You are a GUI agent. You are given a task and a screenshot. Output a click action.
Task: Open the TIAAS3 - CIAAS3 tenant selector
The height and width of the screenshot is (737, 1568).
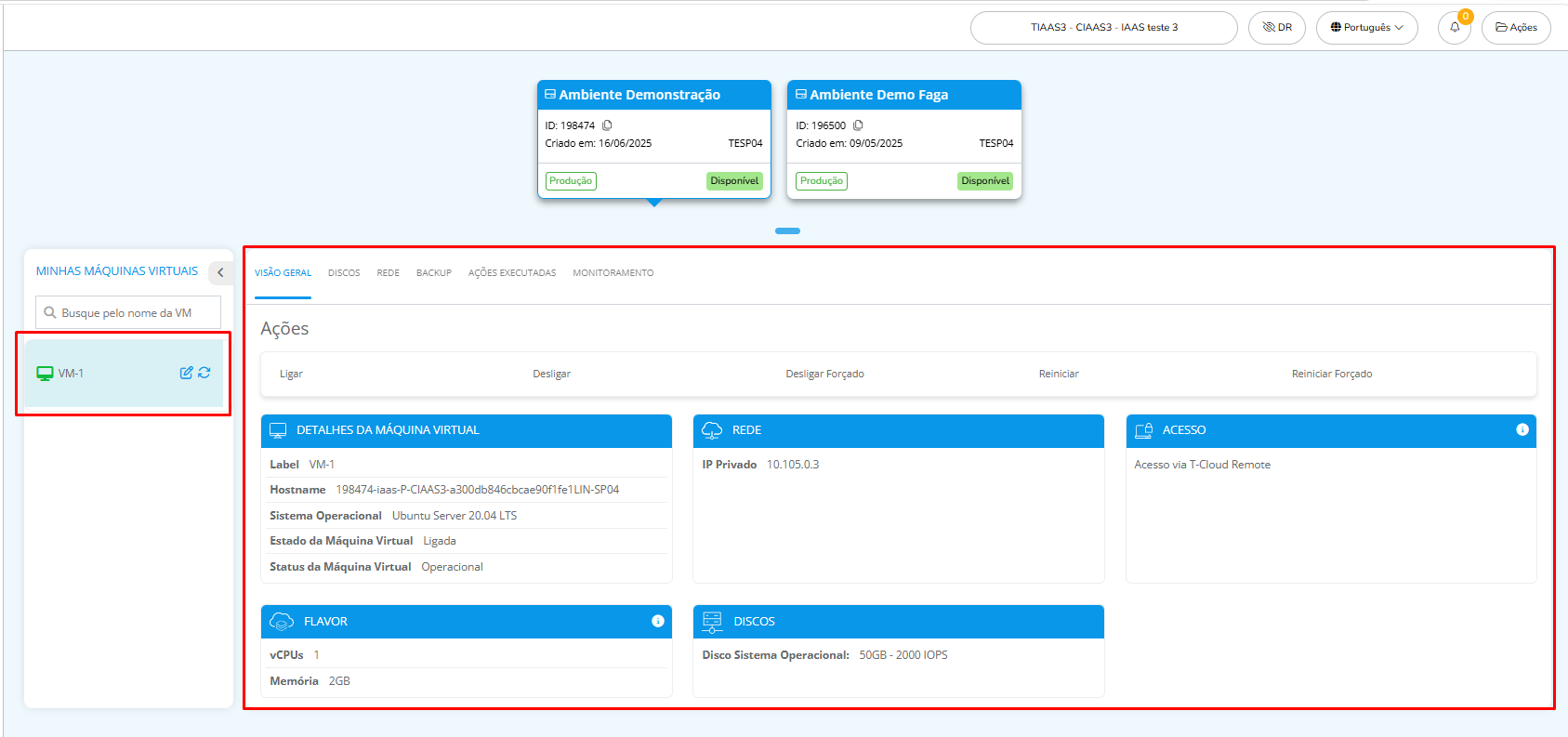pyautogui.click(x=1103, y=28)
